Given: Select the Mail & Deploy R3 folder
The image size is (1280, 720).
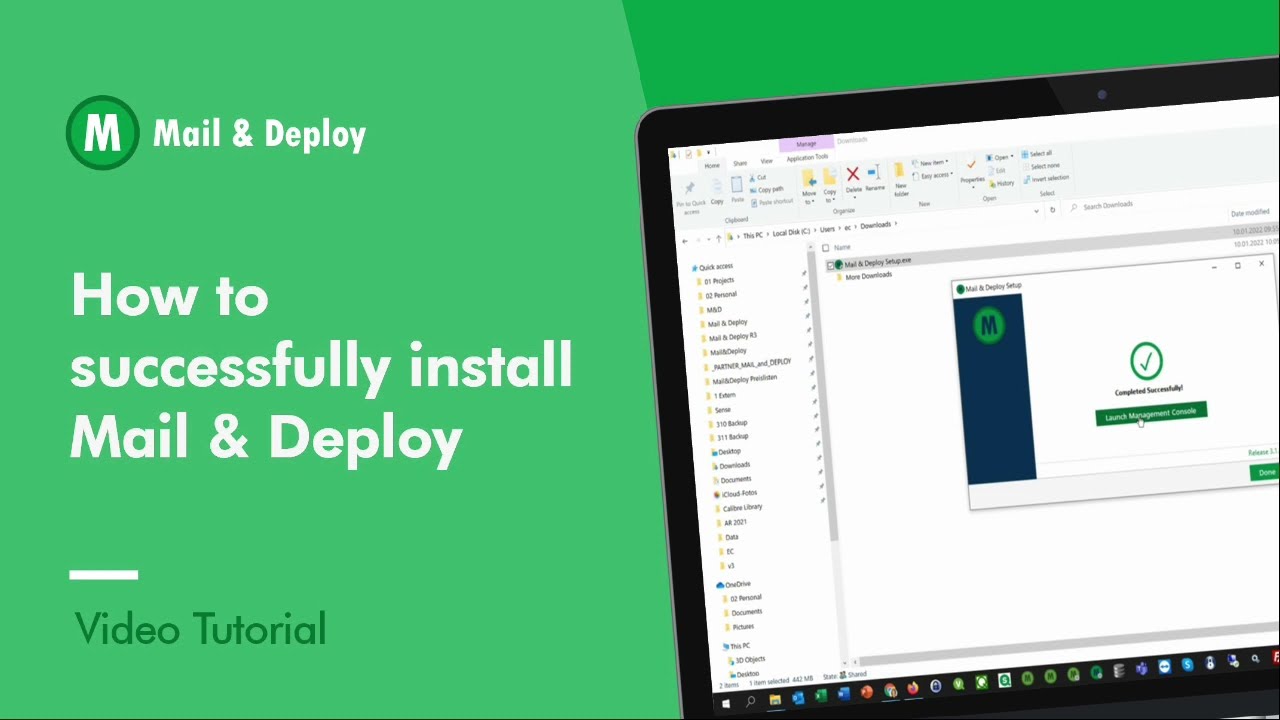Looking at the screenshot, I should point(732,337).
